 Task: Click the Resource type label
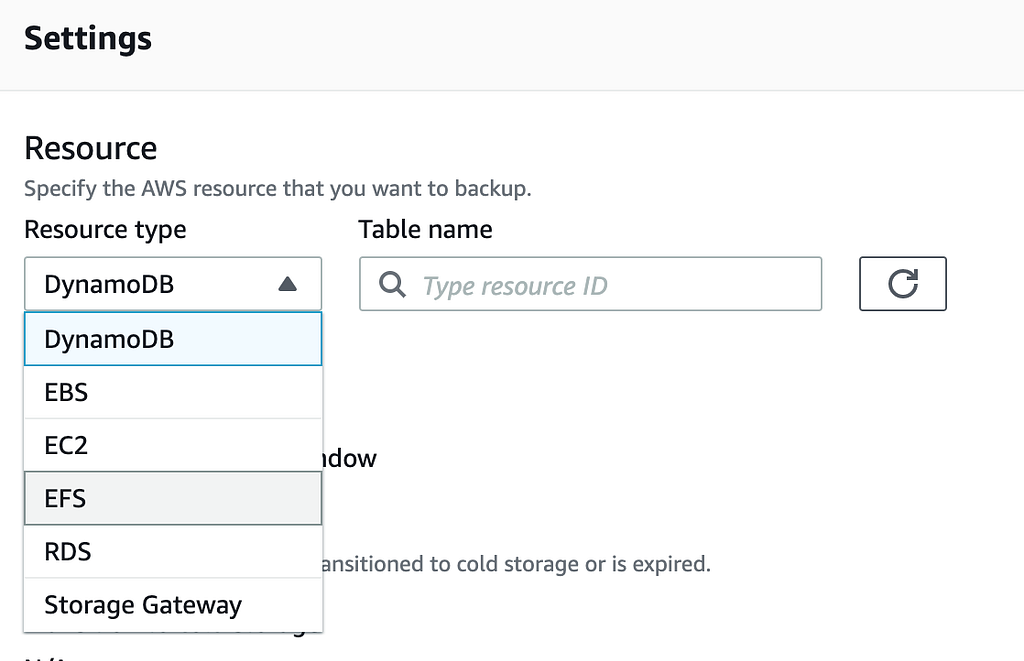pyautogui.click(x=105, y=230)
